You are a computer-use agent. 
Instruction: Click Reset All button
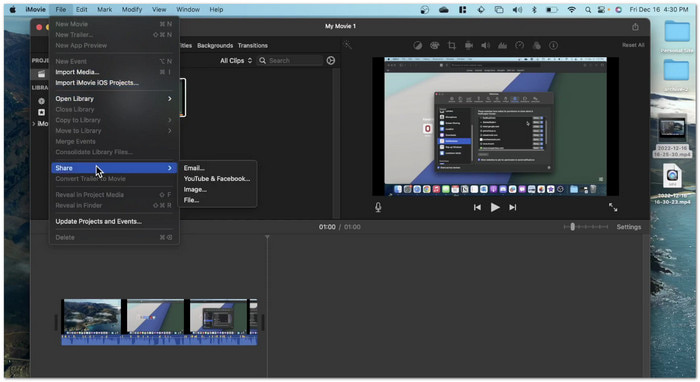click(633, 45)
